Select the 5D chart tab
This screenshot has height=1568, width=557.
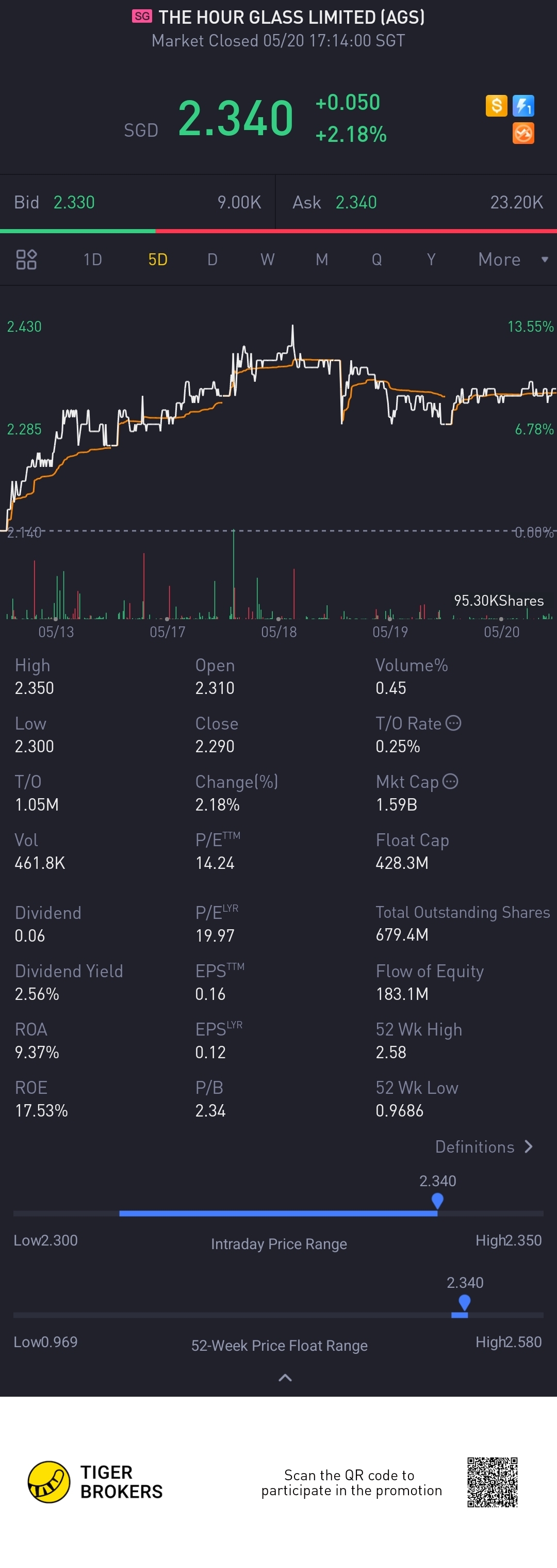click(x=158, y=260)
